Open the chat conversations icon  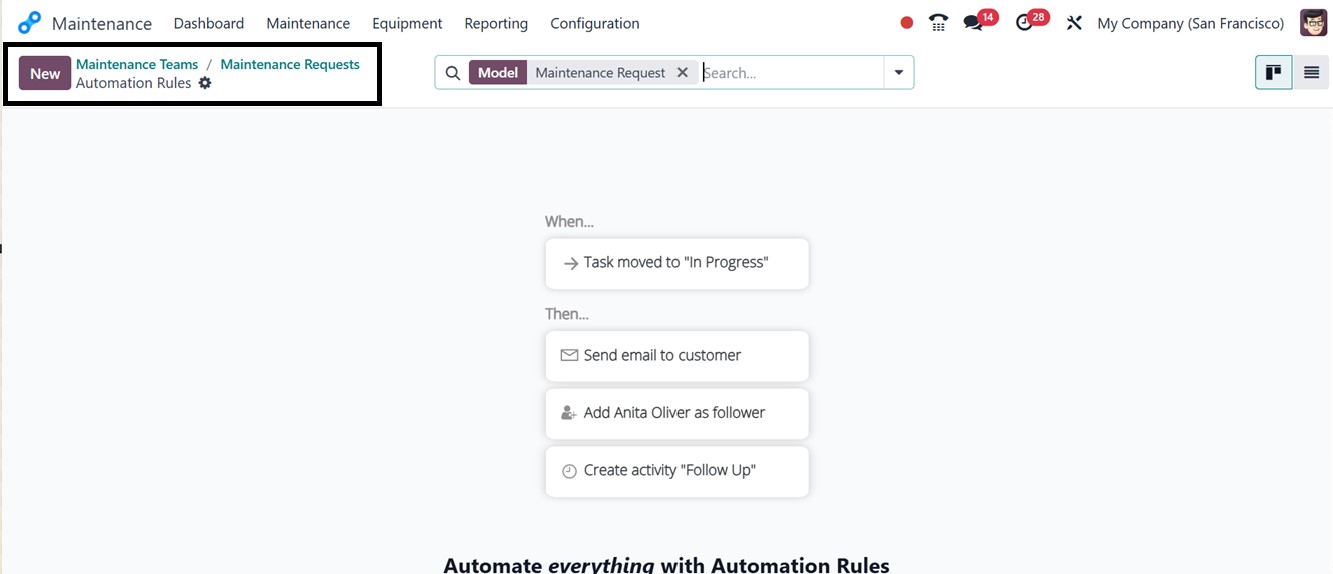click(973, 23)
